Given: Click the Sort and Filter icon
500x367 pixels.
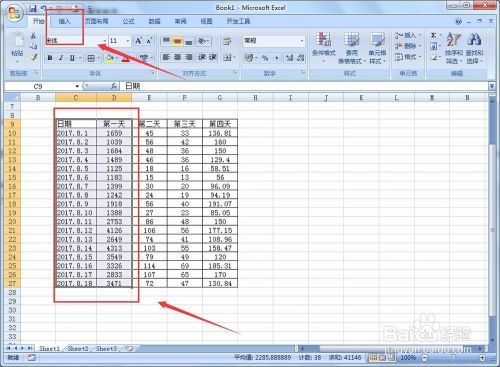Looking at the screenshot, I should tap(453, 48).
